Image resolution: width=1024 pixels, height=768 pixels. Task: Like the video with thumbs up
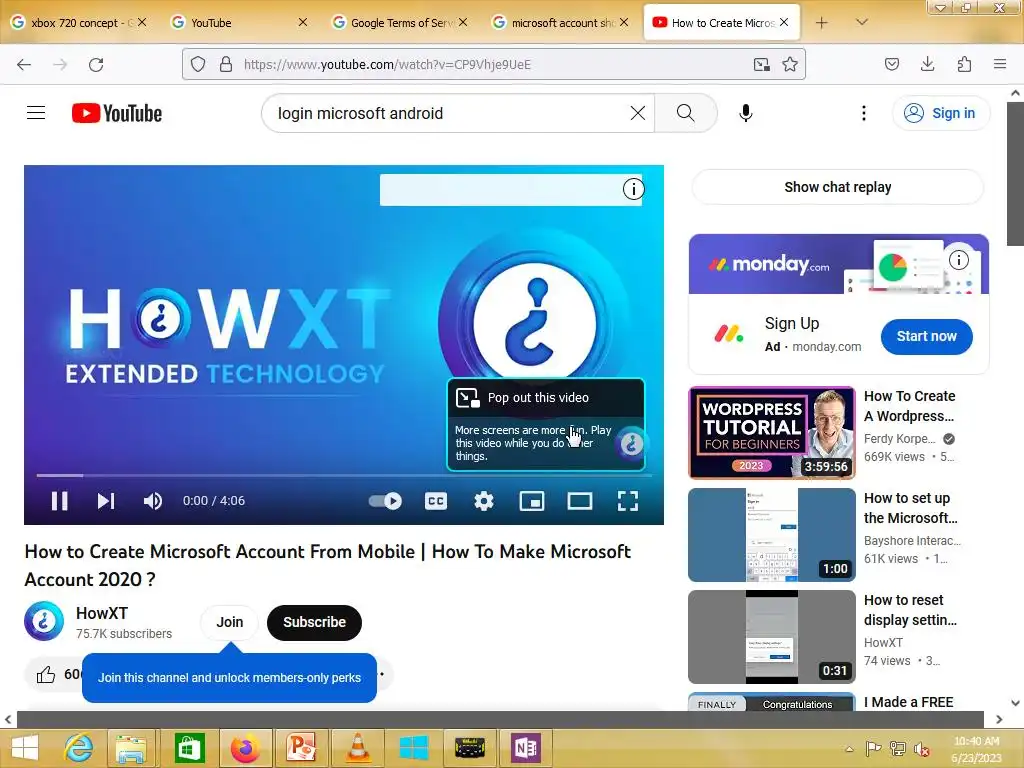click(46, 675)
